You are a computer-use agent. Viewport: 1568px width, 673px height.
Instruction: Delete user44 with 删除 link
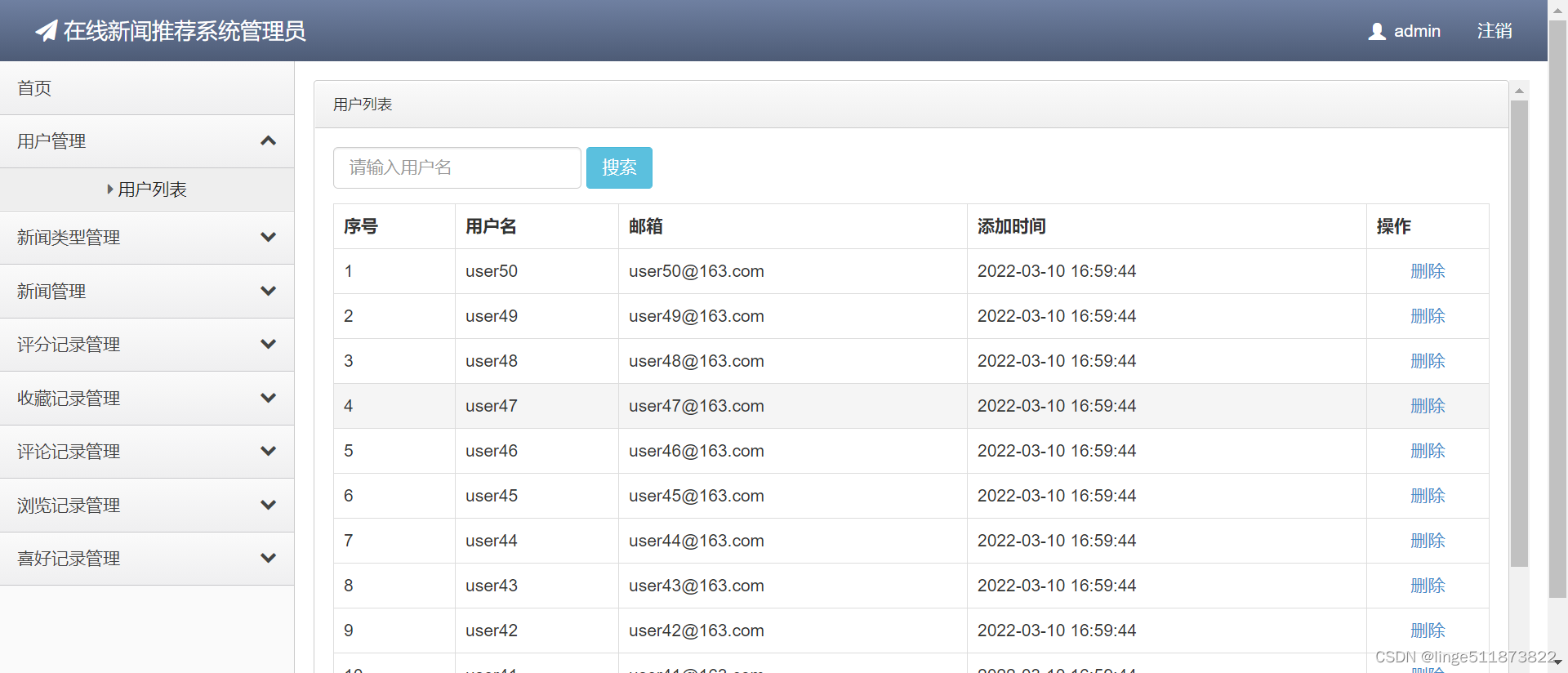click(1428, 541)
